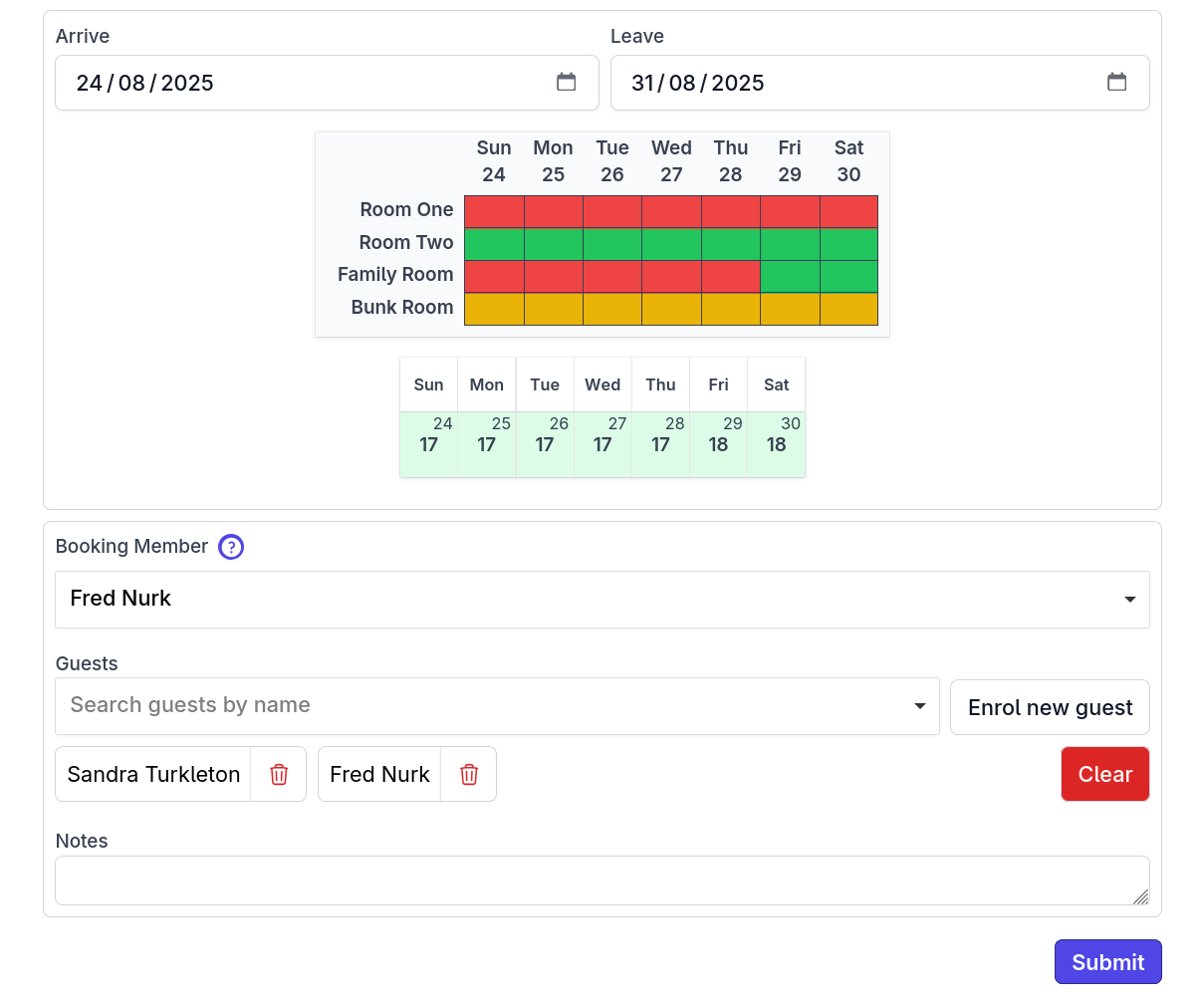Click the Notes textarea resize grip icon
The image size is (1204, 1006).
(x=1139, y=897)
